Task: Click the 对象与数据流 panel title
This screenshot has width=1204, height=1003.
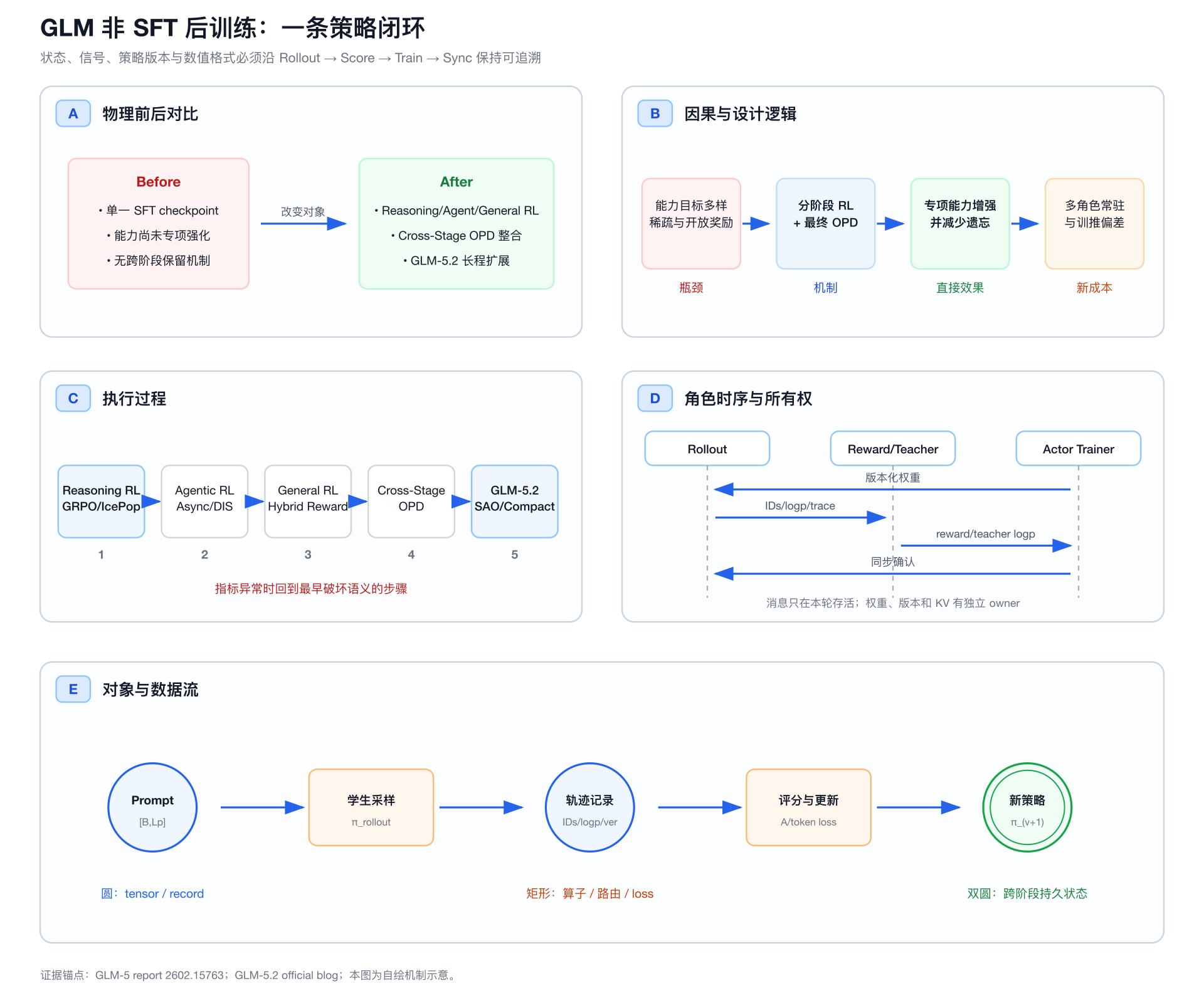Action: [150, 690]
